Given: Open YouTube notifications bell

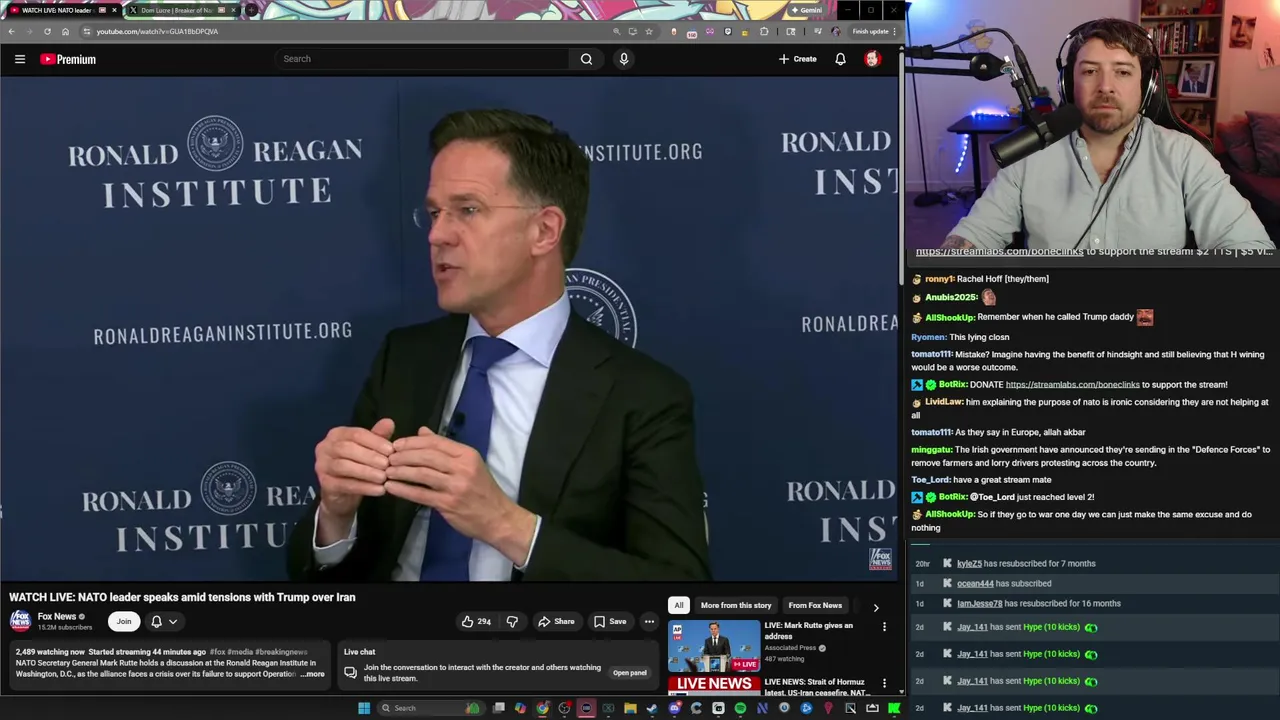Looking at the screenshot, I should click(x=840, y=59).
